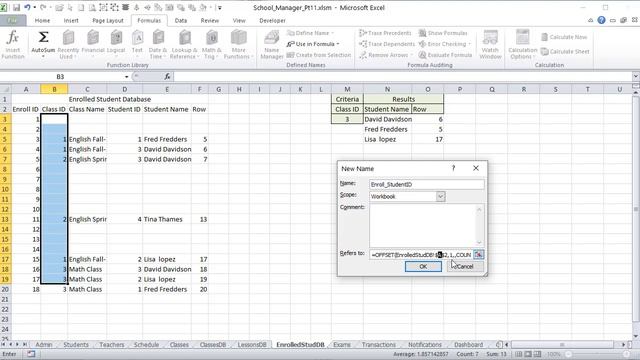The height and width of the screenshot is (360, 640).
Task: Expand the Define Name dropdown
Action: point(332,33)
